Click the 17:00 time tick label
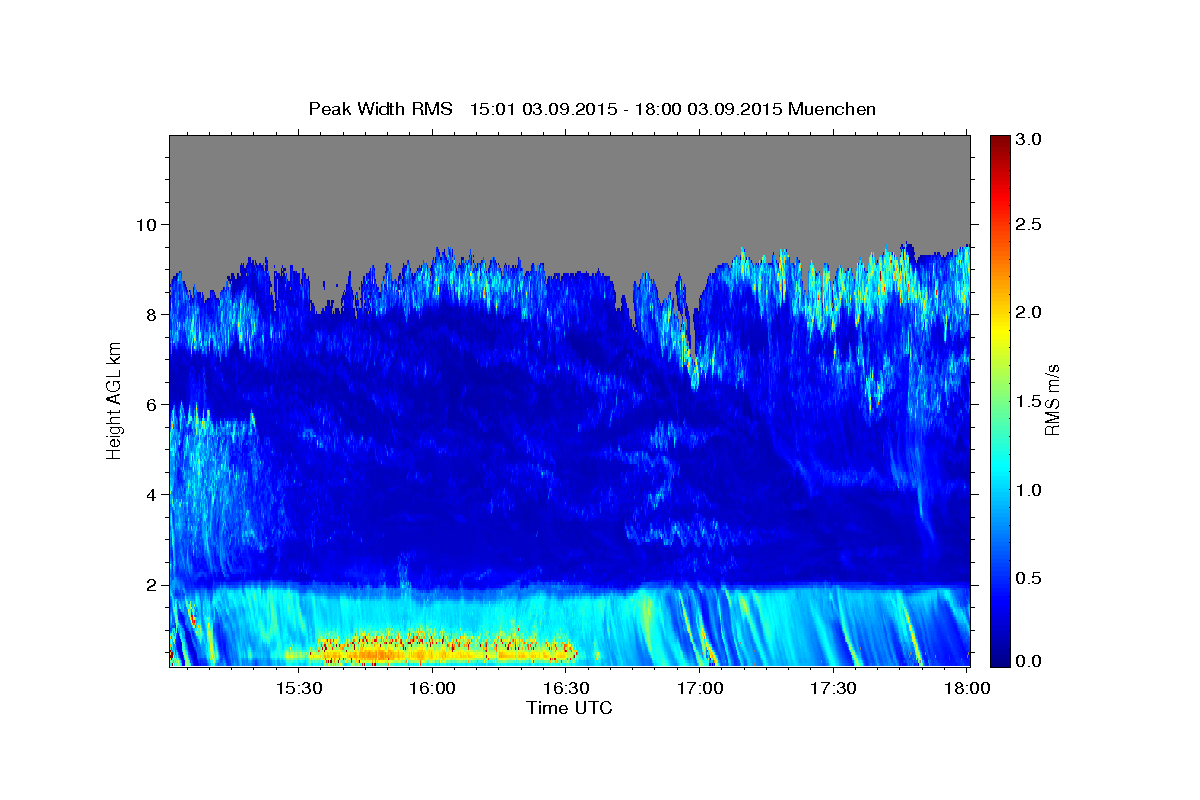 click(700, 688)
